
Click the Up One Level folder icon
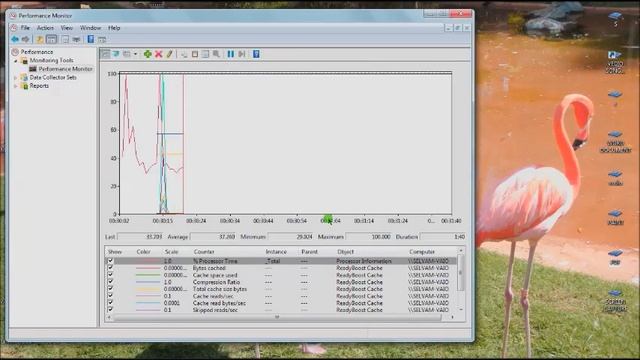(x=40, y=39)
